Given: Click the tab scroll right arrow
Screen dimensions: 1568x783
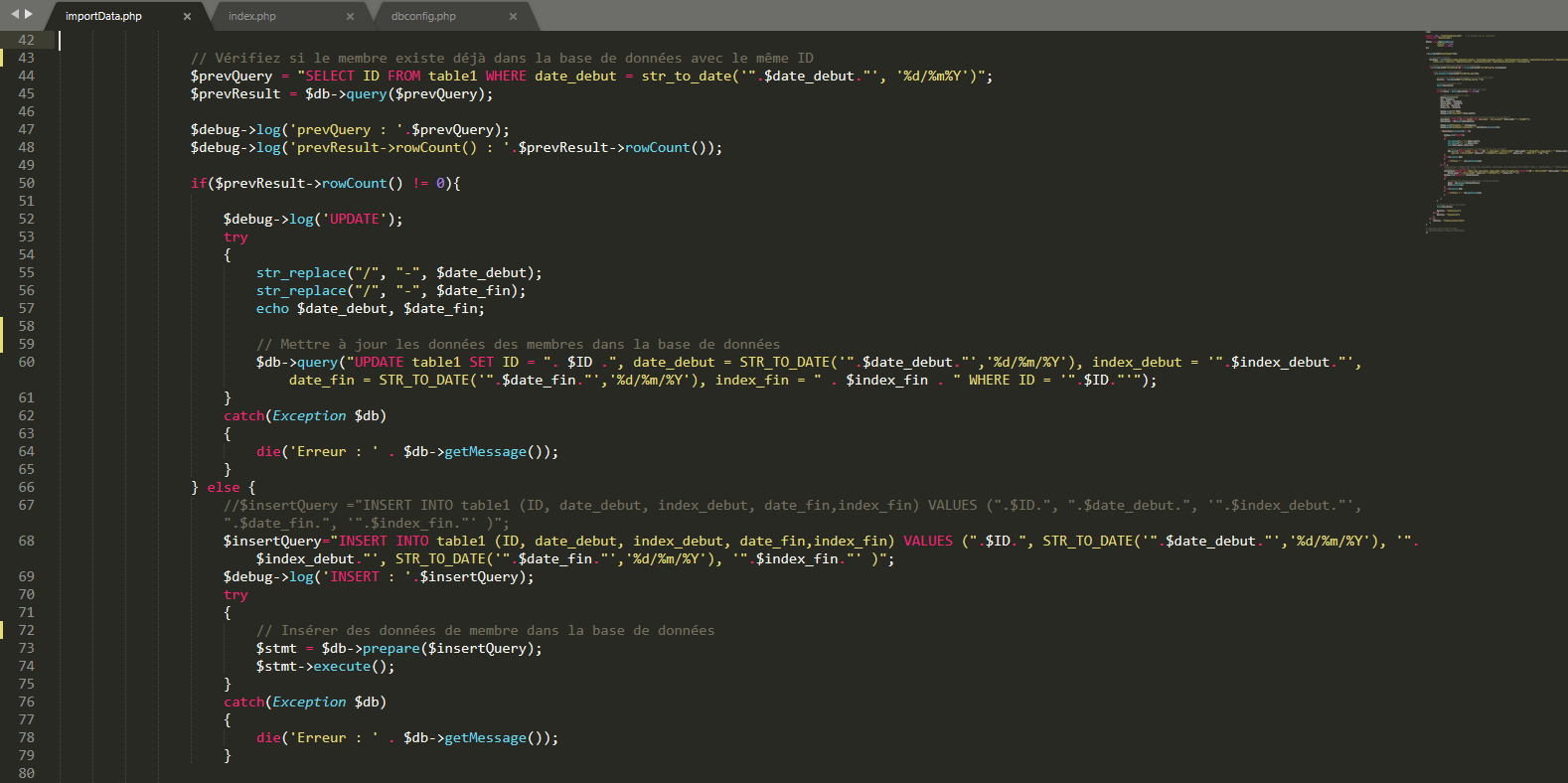Looking at the screenshot, I should pos(29,14).
